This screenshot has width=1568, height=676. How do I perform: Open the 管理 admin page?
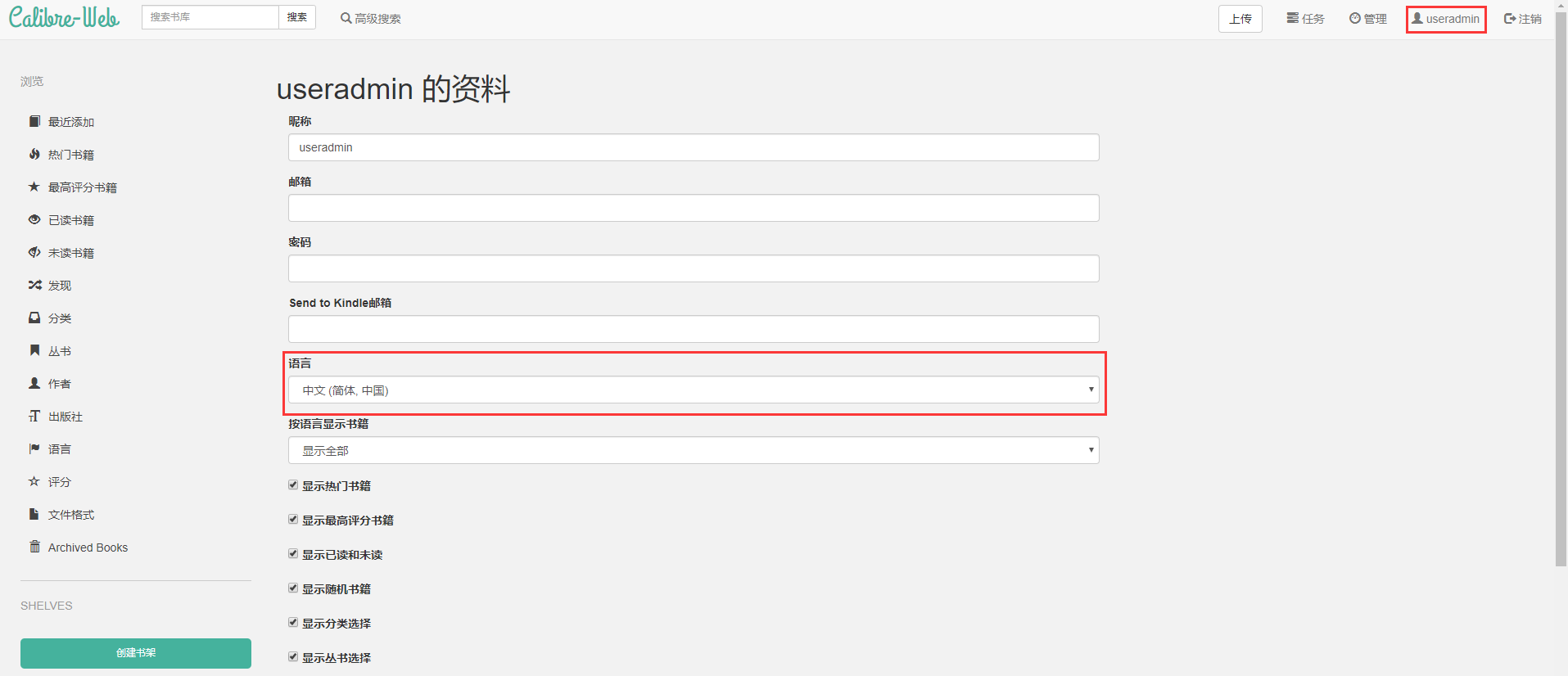(x=1367, y=17)
